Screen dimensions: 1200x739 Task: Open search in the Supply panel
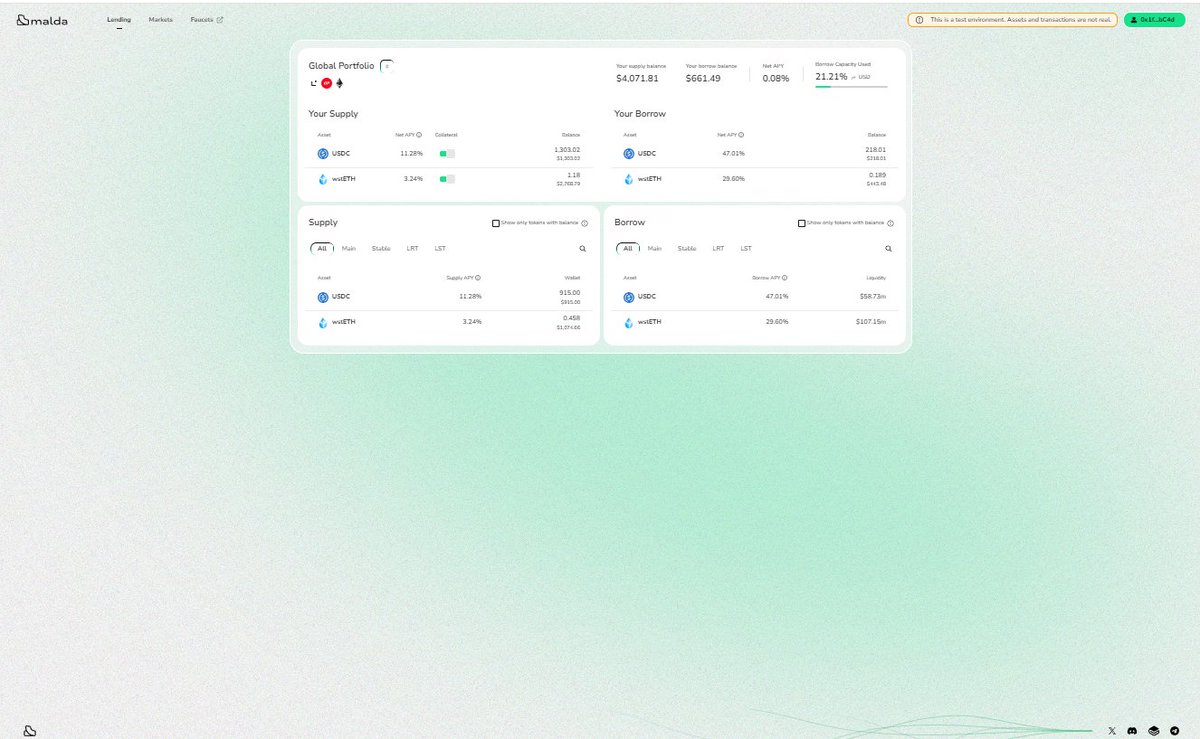tap(582, 248)
